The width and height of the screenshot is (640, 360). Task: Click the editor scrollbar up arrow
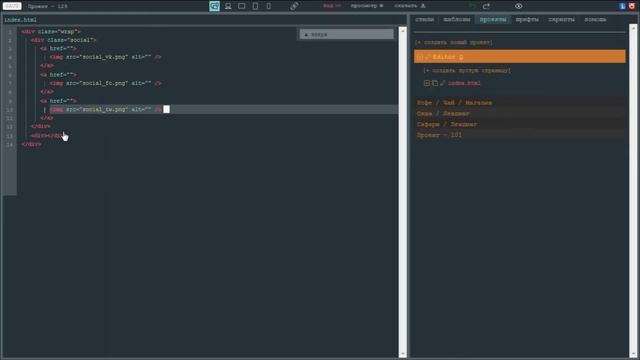pos(402,31)
